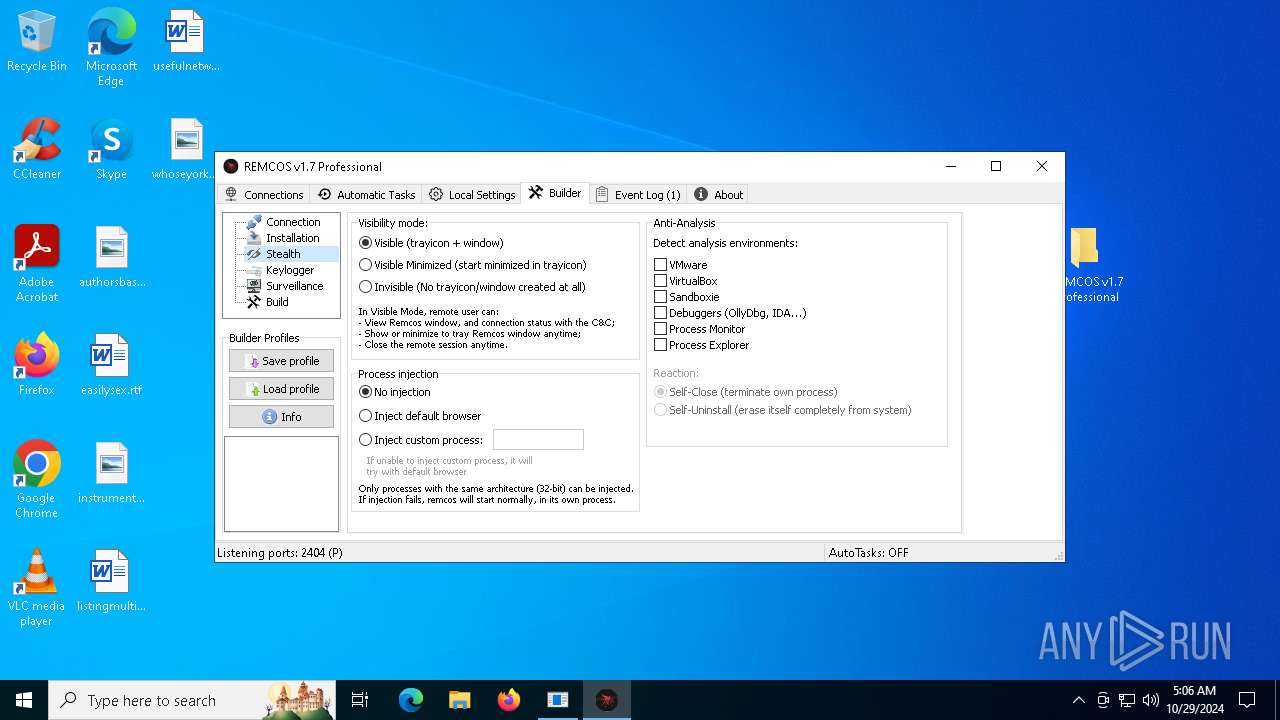The height and width of the screenshot is (720, 1280).
Task: Enable VirtualBox detection checkbox
Action: pos(660,281)
